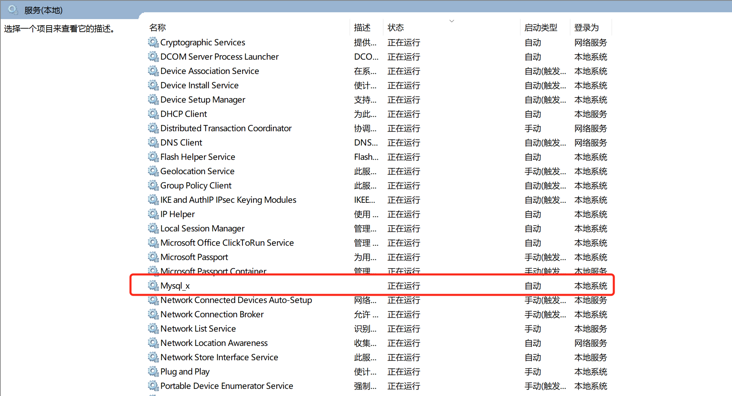Select the Local Session Manager name
Screen dimensions: 732x396
[x=202, y=228]
